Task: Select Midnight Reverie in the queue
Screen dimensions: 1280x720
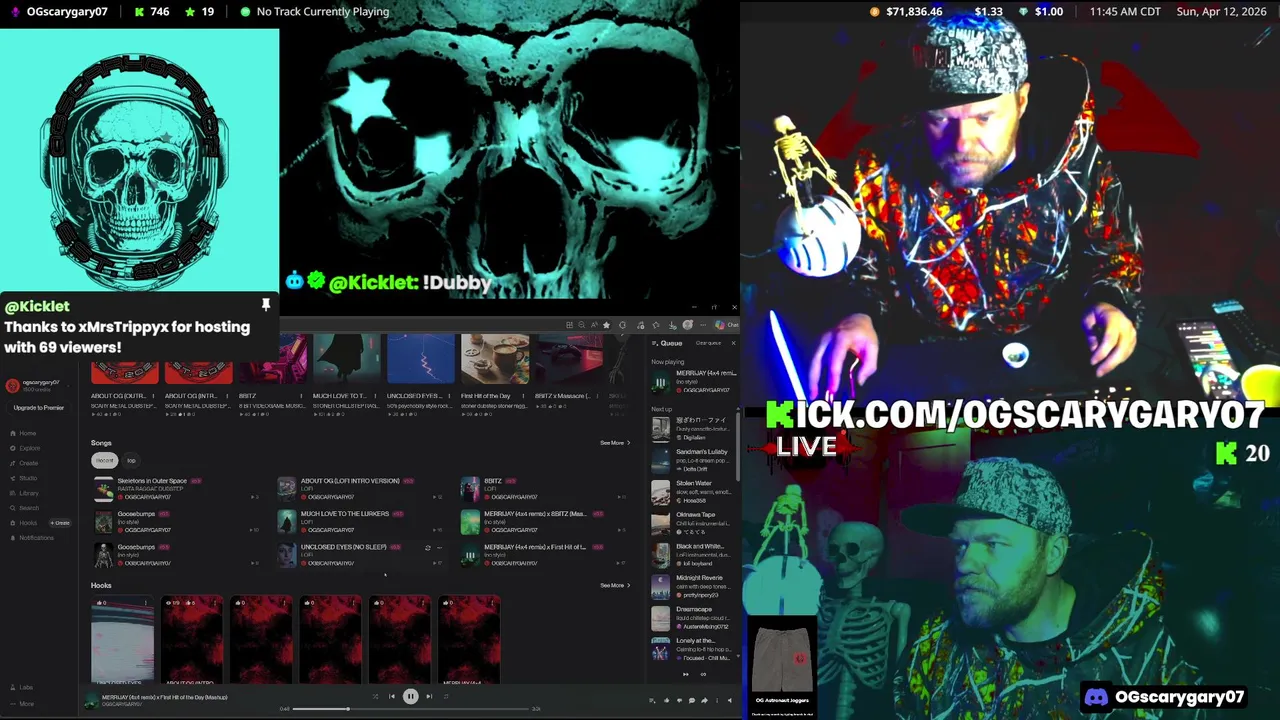Action: coord(694,586)
